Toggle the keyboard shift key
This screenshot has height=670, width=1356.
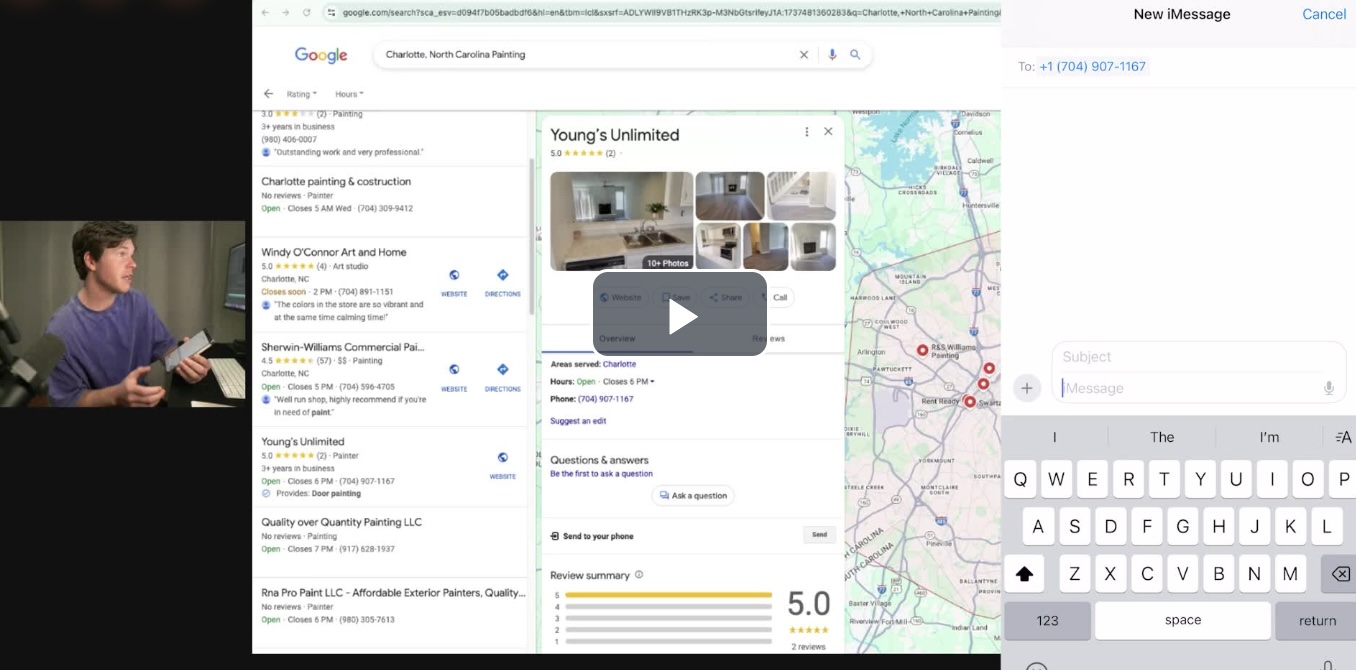coord(1024,574)
